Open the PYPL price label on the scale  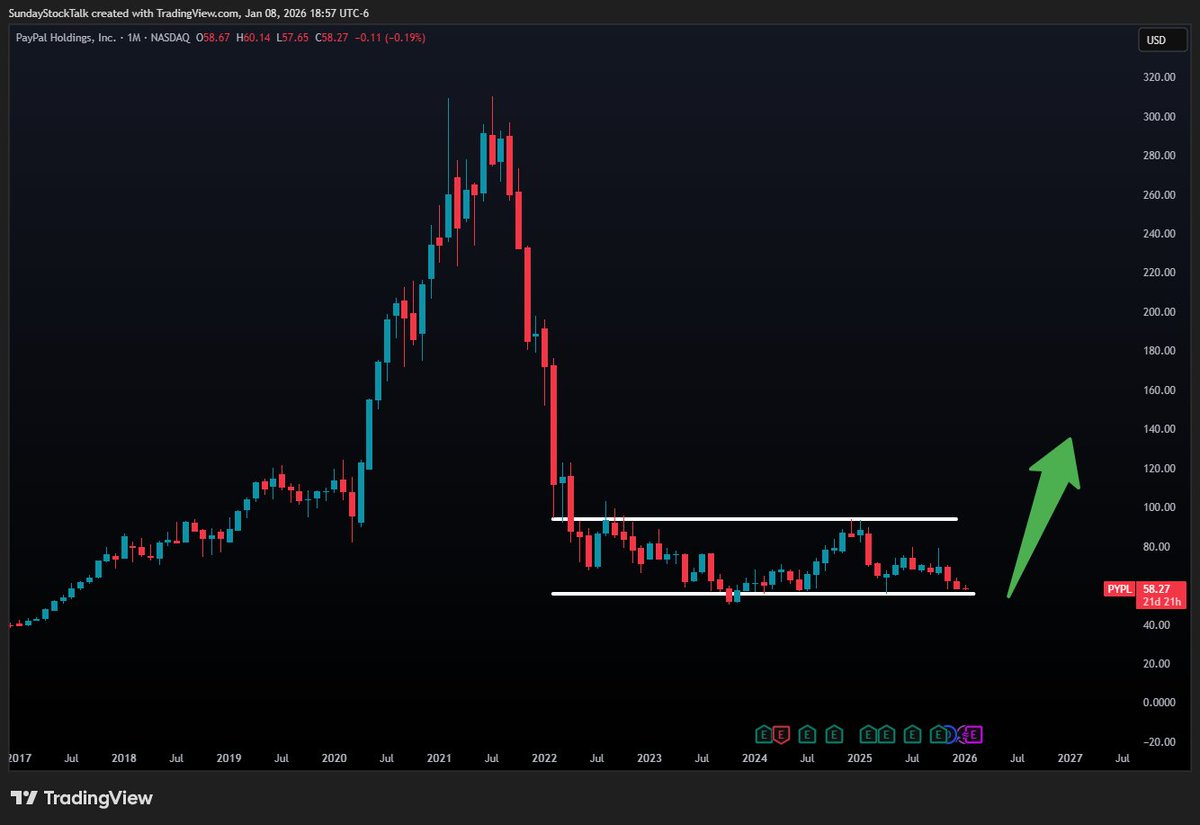pos(1119,589)
